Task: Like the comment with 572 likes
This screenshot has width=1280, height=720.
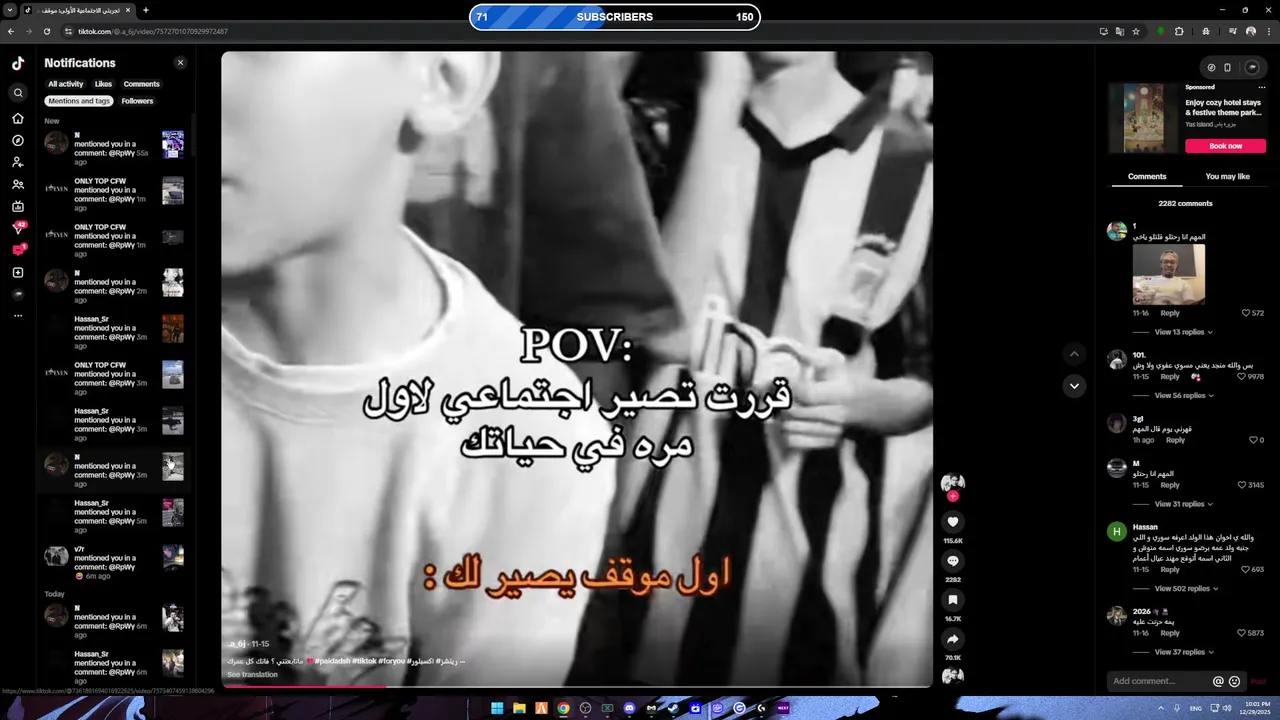Action: coord(1246,313)
